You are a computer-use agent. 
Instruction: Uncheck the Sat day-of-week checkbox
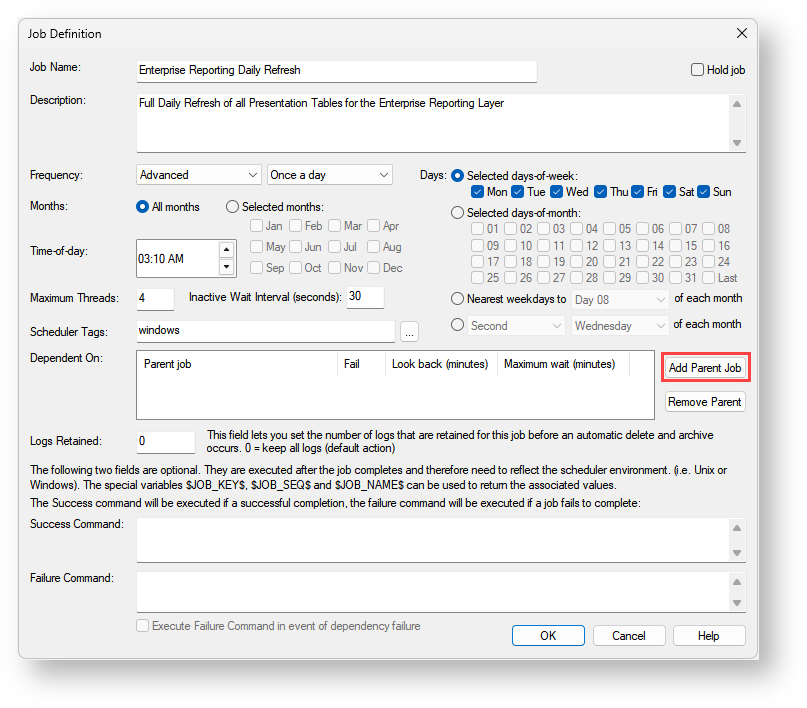click(669, 192)
